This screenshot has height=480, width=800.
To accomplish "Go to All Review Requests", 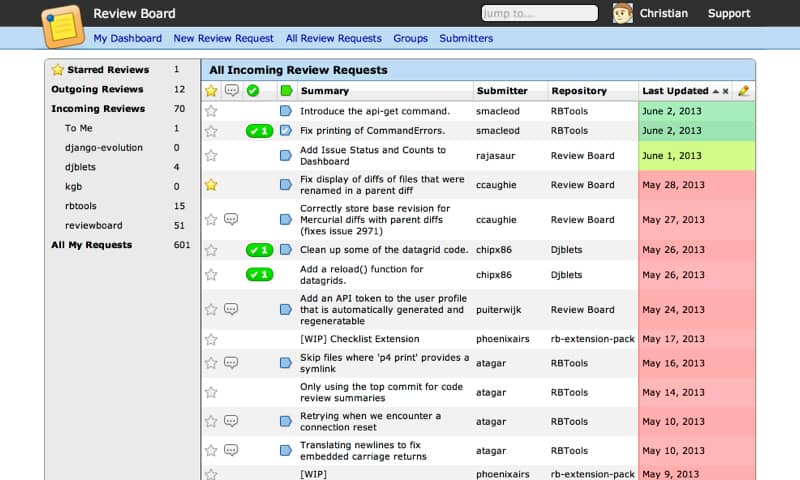I will coord(334,38).
